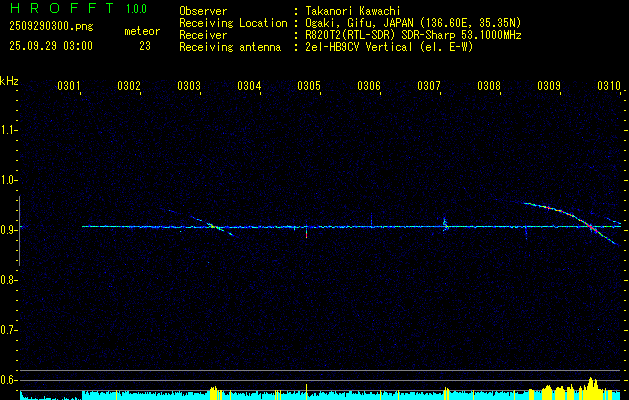Click the 0.9 kHz axis label
Screen dimensions: 629x400
8,230
